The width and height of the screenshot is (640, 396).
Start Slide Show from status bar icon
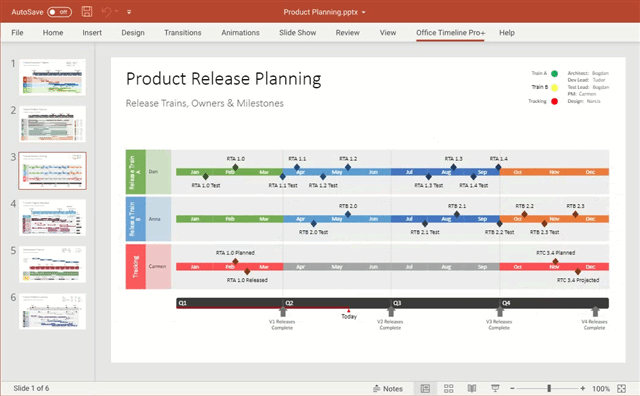pos(495,389)
